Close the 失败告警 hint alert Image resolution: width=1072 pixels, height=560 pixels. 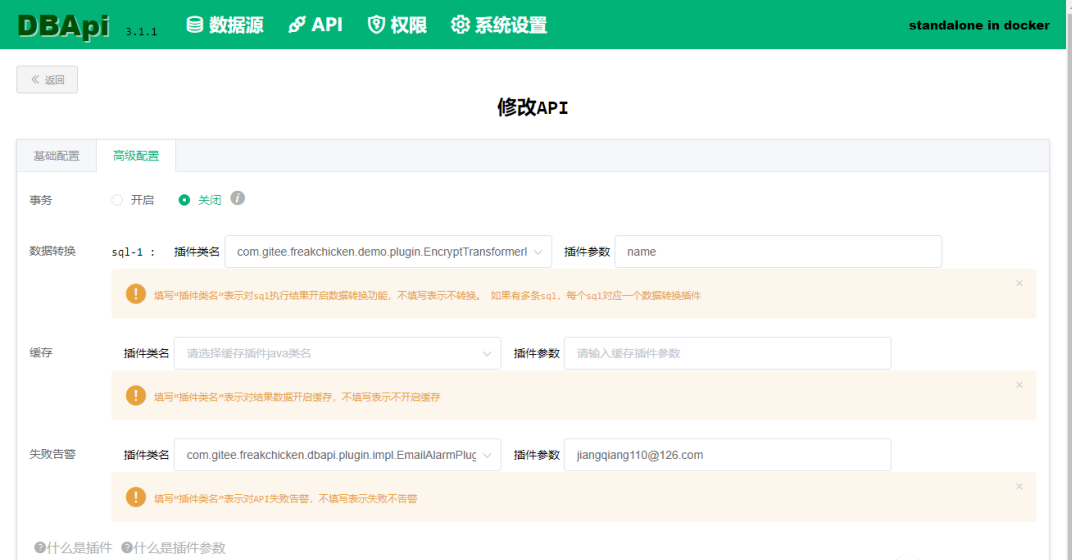click(1019, 486)
